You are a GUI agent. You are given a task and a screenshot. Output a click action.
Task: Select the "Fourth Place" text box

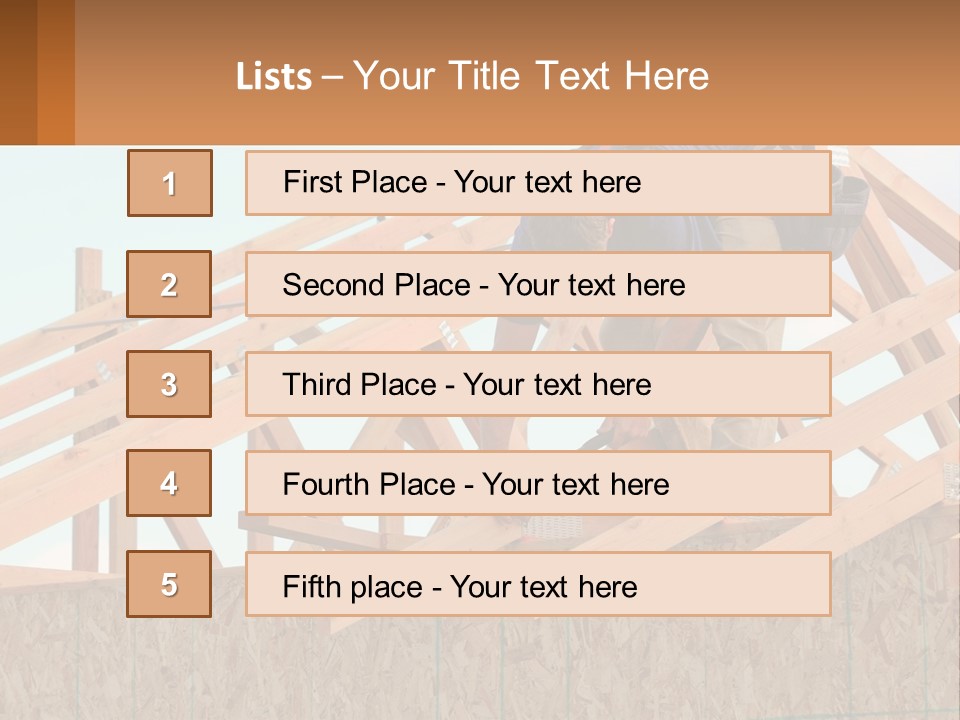(538, 483)
